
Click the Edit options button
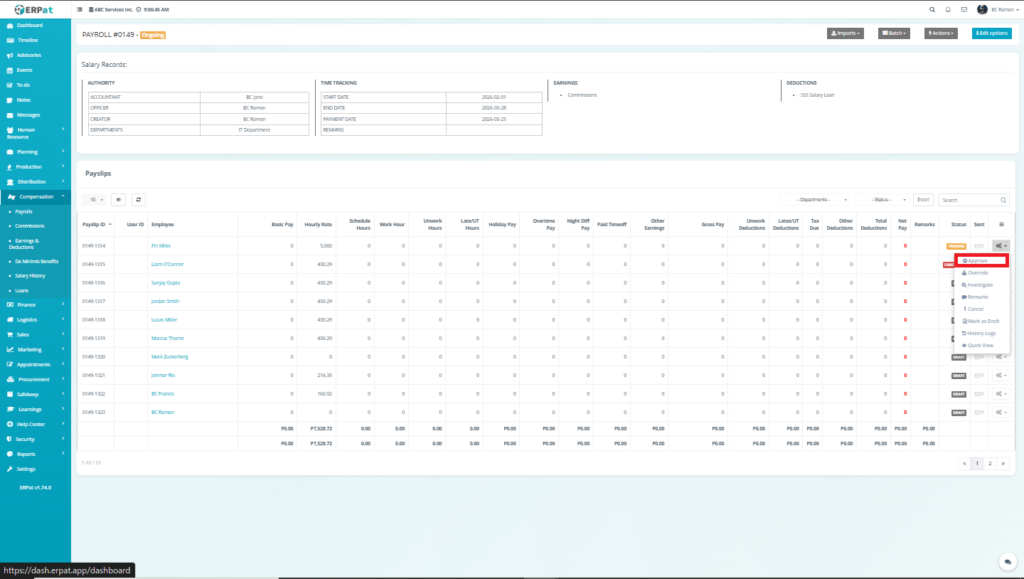coord(990,33)
